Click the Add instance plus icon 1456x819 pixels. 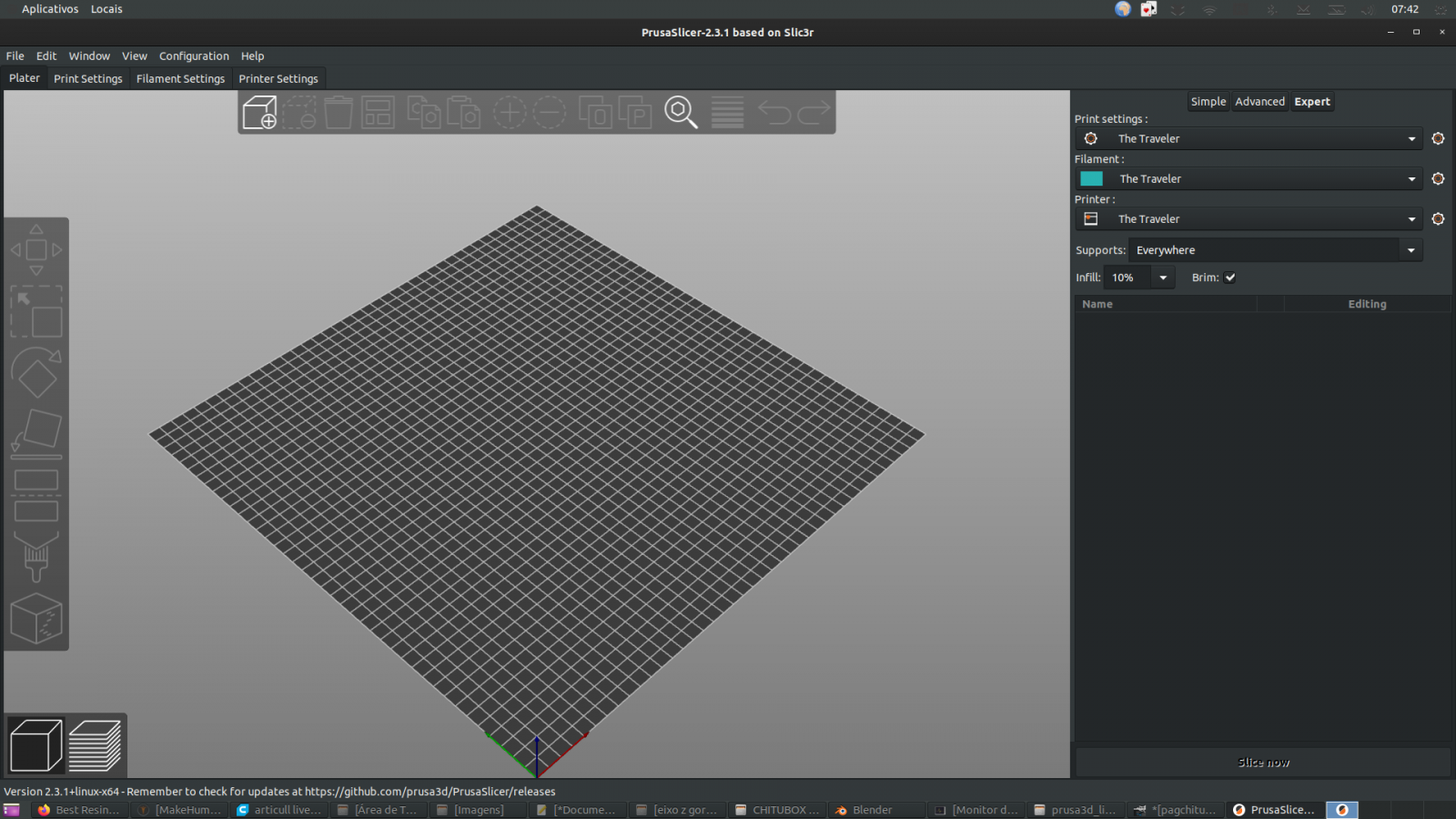(510, 112)
